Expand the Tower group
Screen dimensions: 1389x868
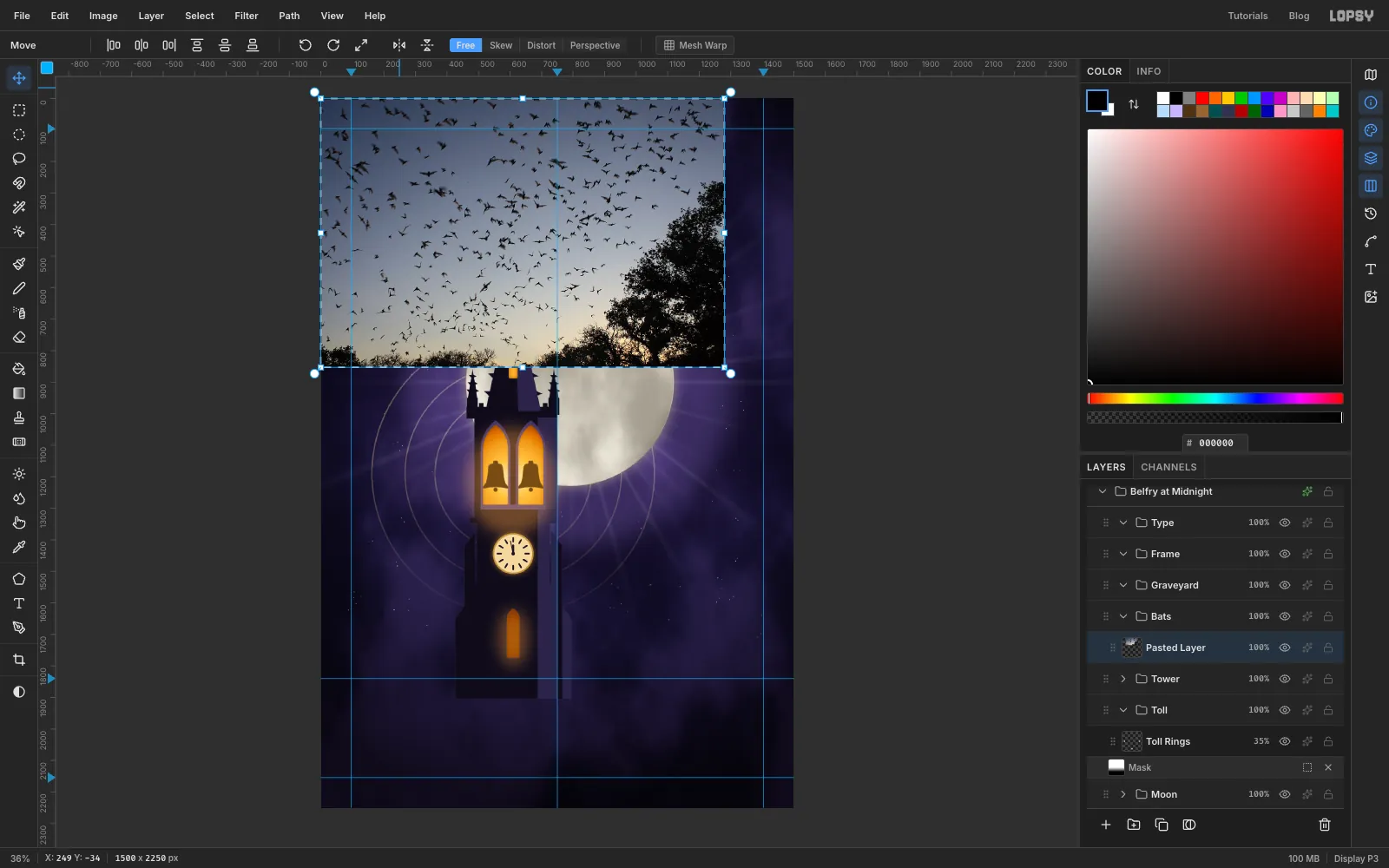(x=1123, y=679)
